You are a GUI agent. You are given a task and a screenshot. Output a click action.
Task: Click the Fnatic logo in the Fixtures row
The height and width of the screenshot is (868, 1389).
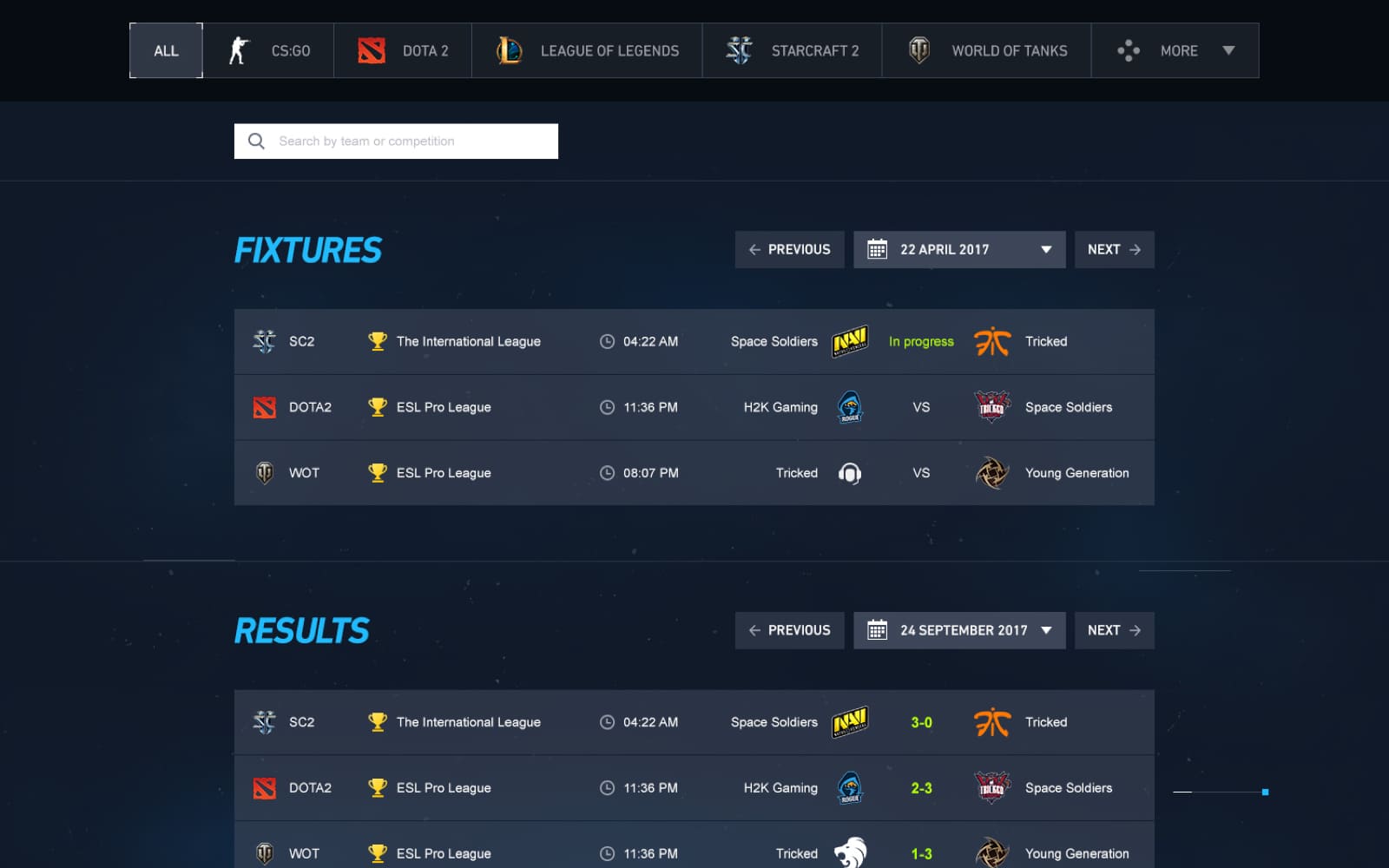(991, 342)
